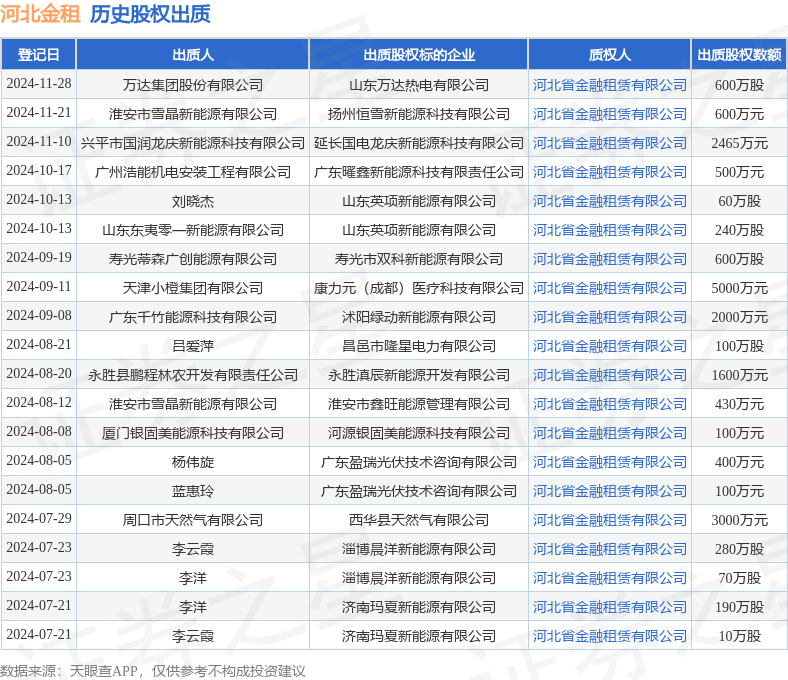Screen dimensions: 788x680
Task: Click the 蓝惠玲 pledgor cell
Action: [192, 491]
